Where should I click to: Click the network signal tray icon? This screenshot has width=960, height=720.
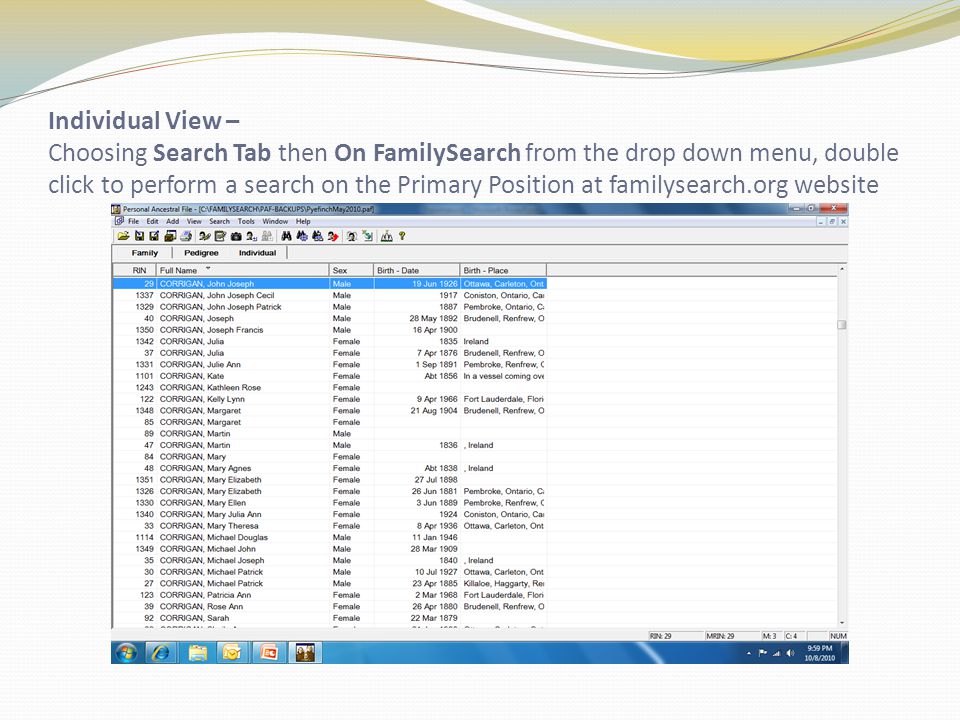[x=776, y=653]
